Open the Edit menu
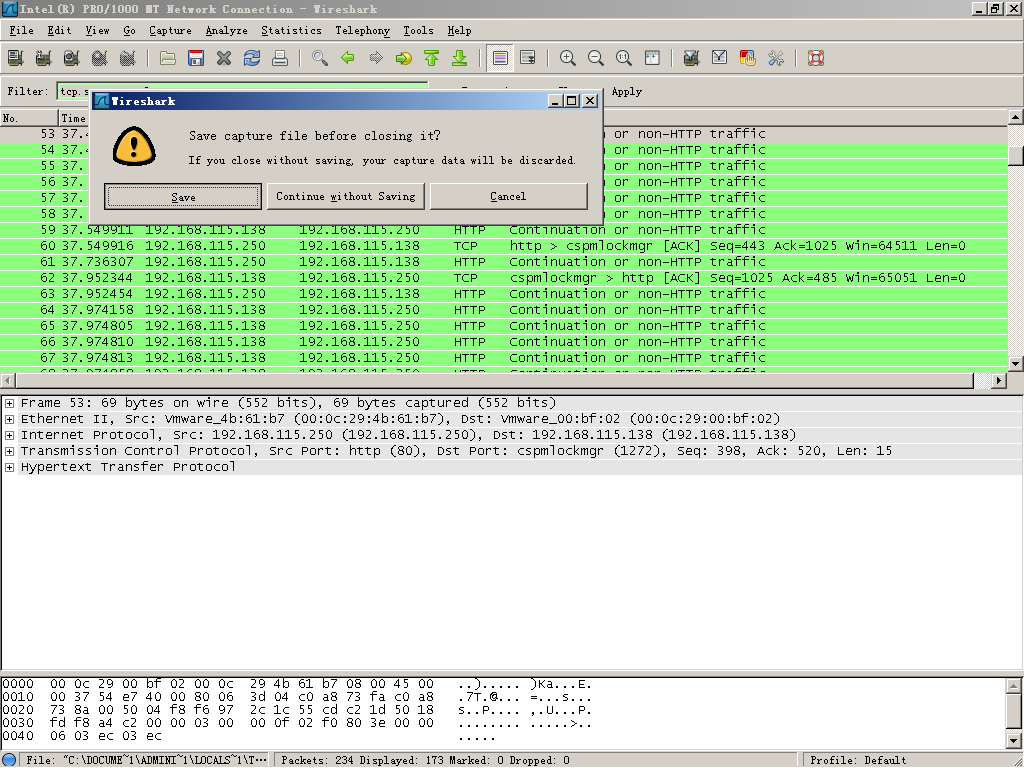1024x768 pixels. [x=59, y=31]
